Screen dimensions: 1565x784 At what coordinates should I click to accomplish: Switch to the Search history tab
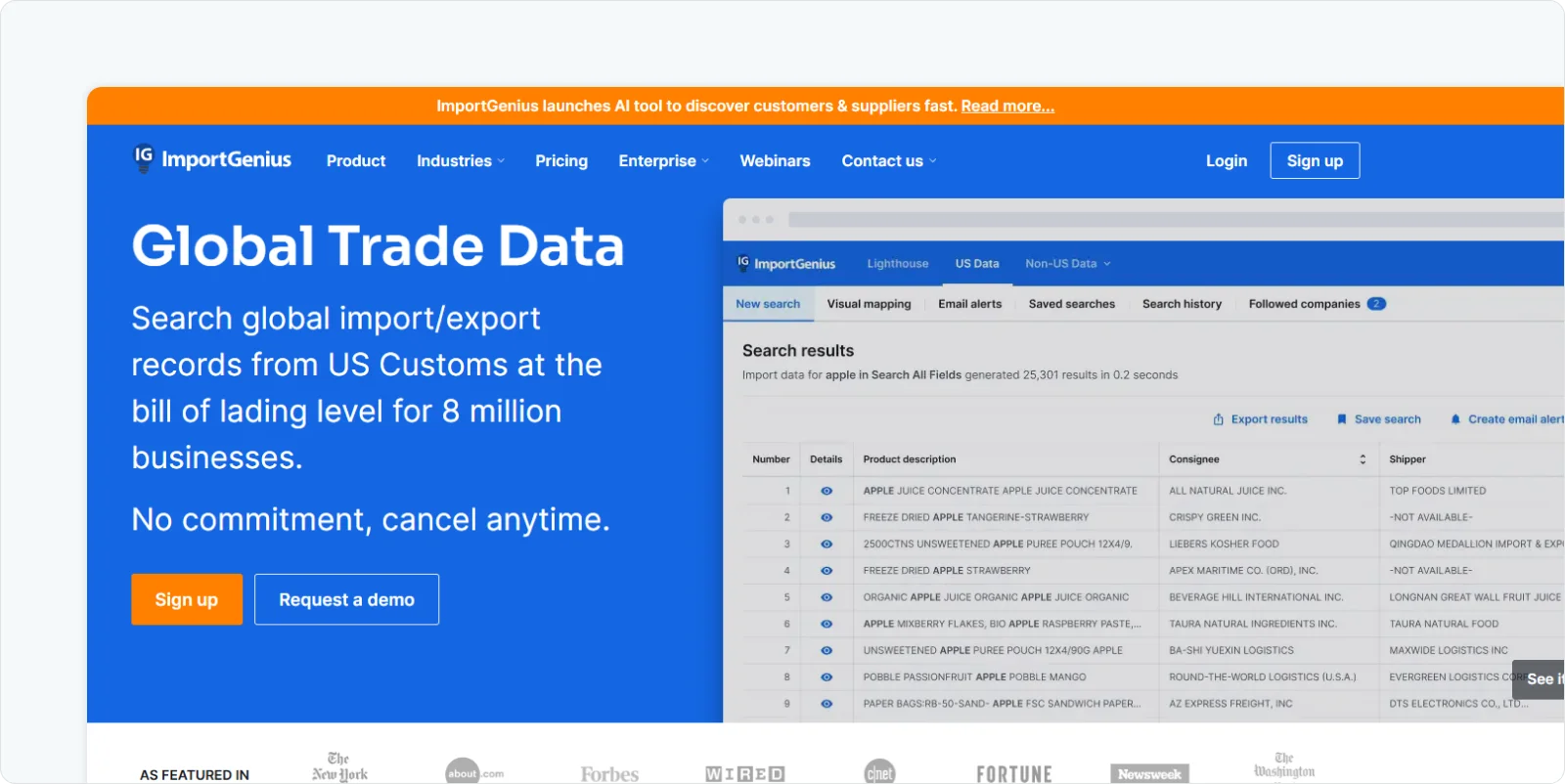pyautogui.click(x=1182, y=304)
